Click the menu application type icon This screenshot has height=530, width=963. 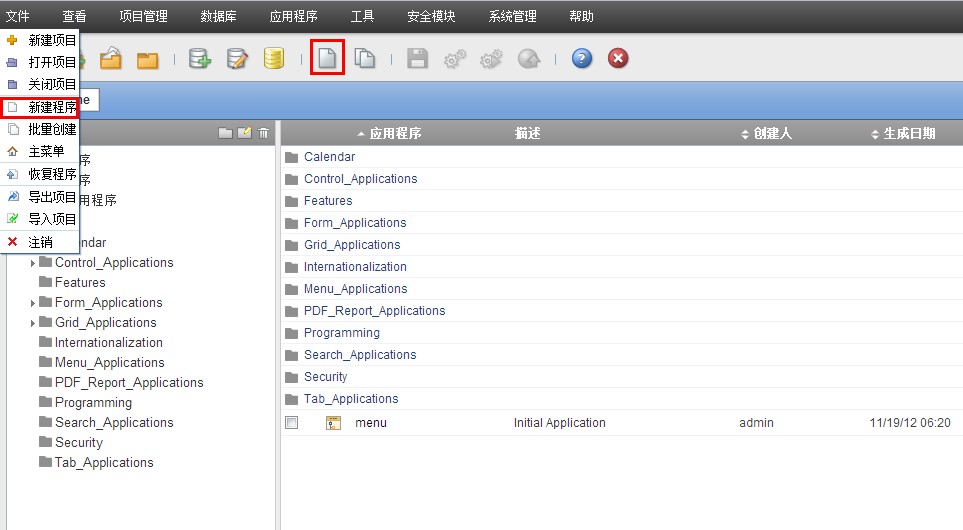tap(333, 423)
